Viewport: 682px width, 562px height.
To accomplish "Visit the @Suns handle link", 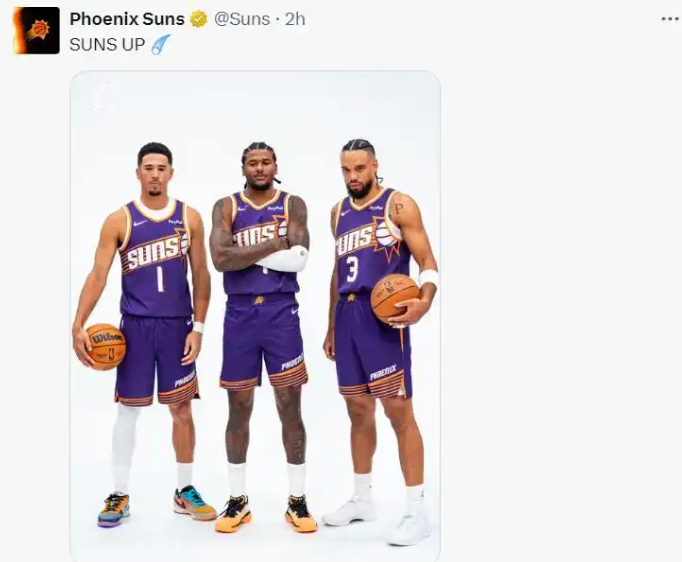I will pos(242,19).
